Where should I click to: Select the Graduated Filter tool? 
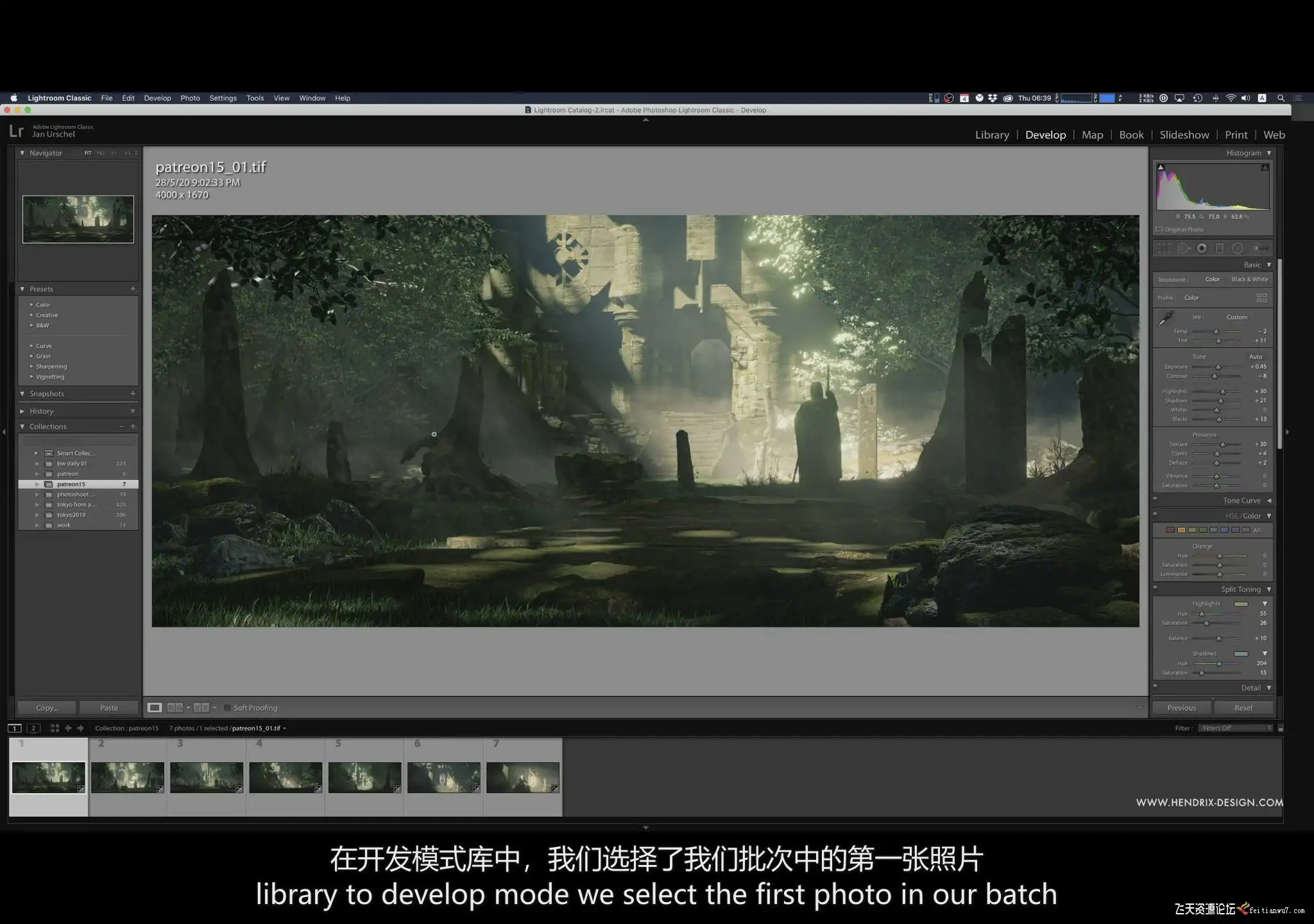[x=1220, y=248]
